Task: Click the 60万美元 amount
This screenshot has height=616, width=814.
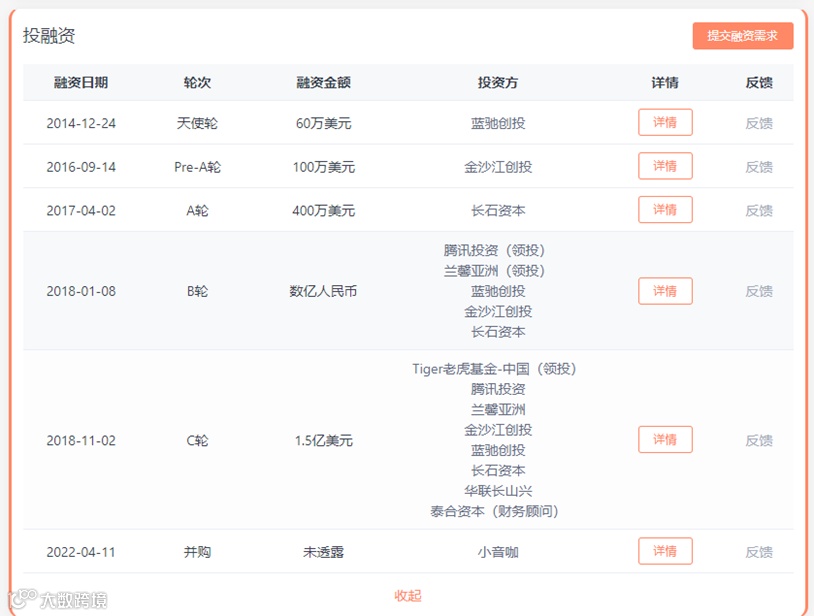Action: (323, 123)
